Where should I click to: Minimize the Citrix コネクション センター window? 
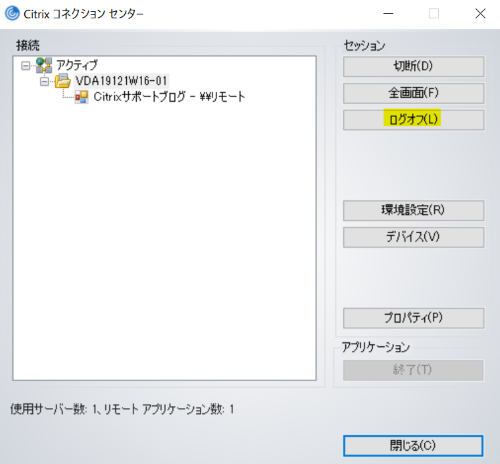click(388, 14)
